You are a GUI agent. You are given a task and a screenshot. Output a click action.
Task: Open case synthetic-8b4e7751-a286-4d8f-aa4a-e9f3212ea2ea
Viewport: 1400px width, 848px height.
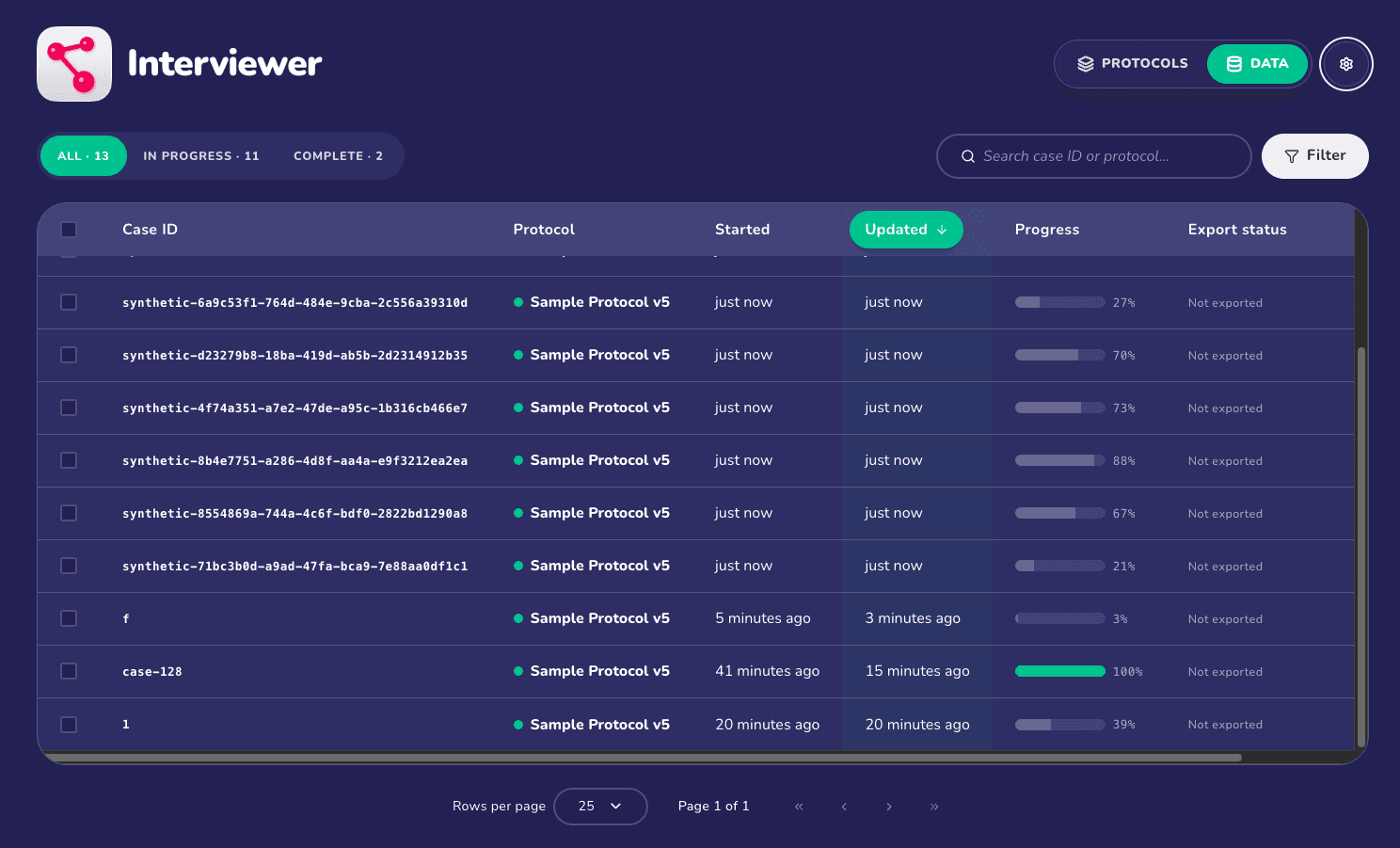(294, 461)
